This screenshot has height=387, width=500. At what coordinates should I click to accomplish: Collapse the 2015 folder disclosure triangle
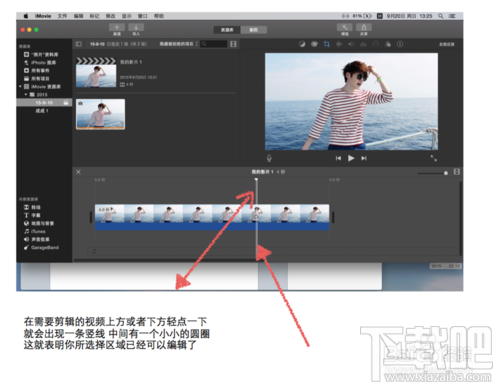(x=26, y=94)
